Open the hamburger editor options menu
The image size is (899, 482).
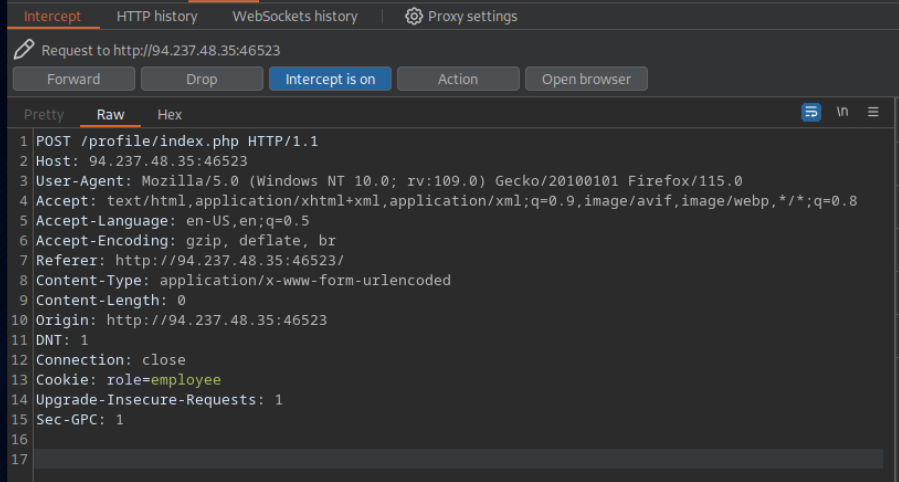pos(873,112)
